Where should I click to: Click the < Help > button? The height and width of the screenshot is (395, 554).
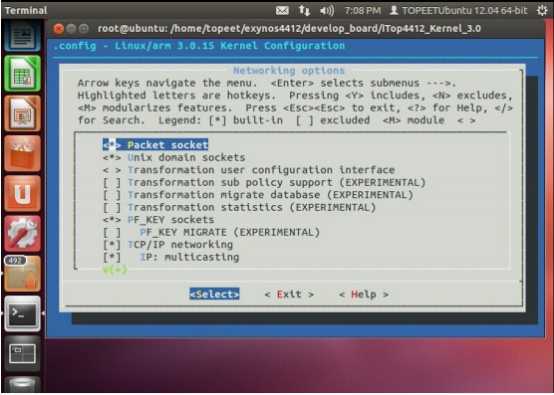364,294
